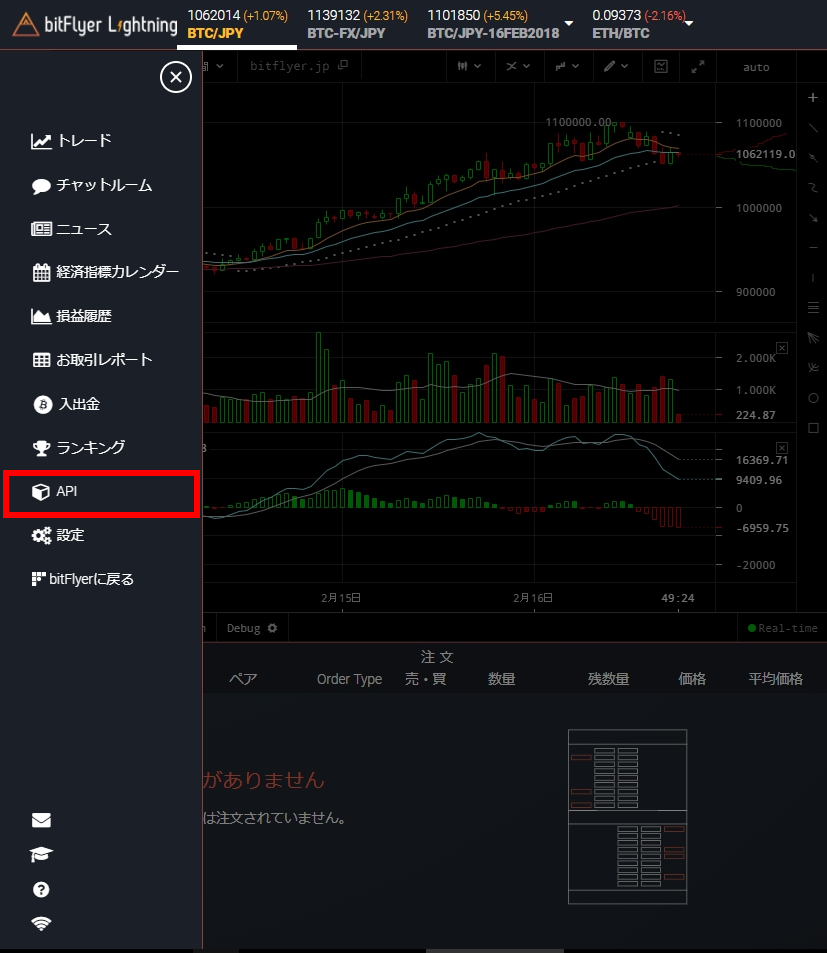This screenshot has width=827, height=953.
Task: Open the チャットルーム chat room
Action: click(91, 185)
